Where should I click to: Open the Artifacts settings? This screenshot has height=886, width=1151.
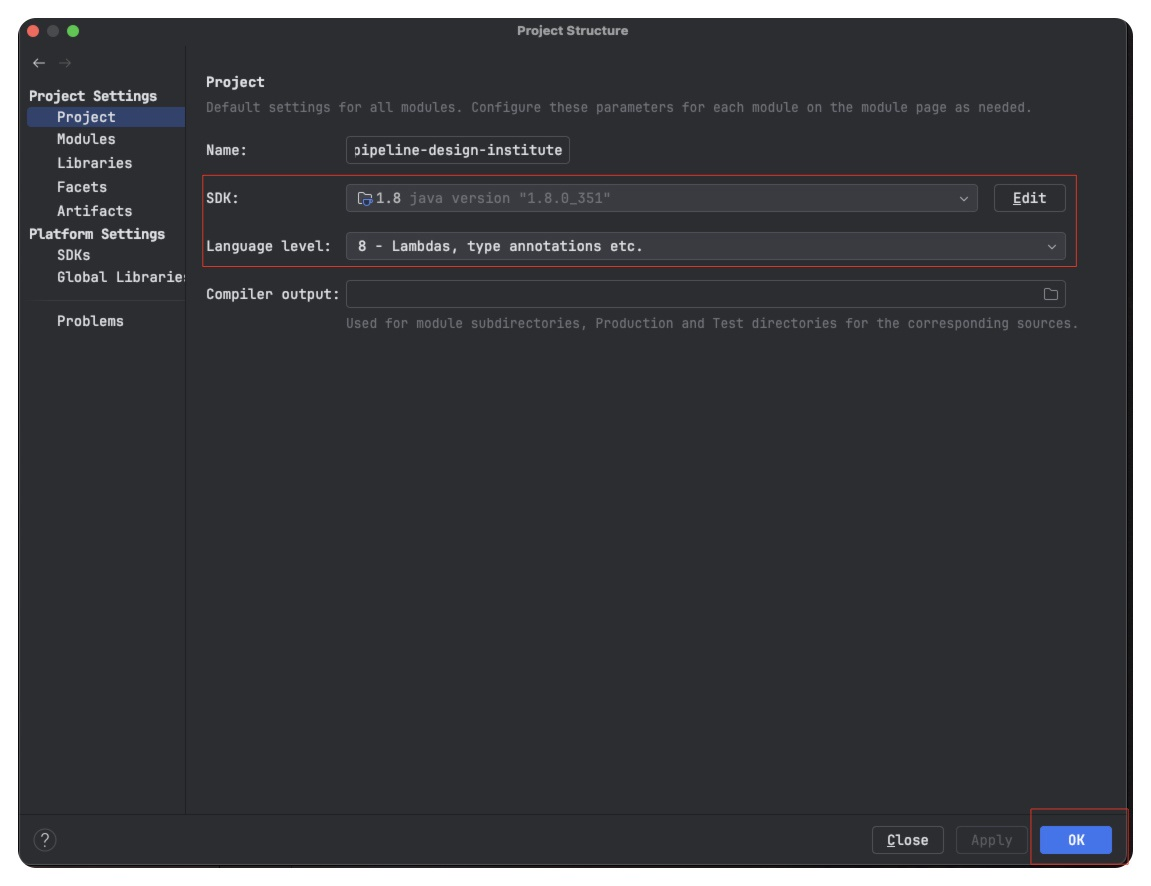pyautogui.click(x=94, y=211)
